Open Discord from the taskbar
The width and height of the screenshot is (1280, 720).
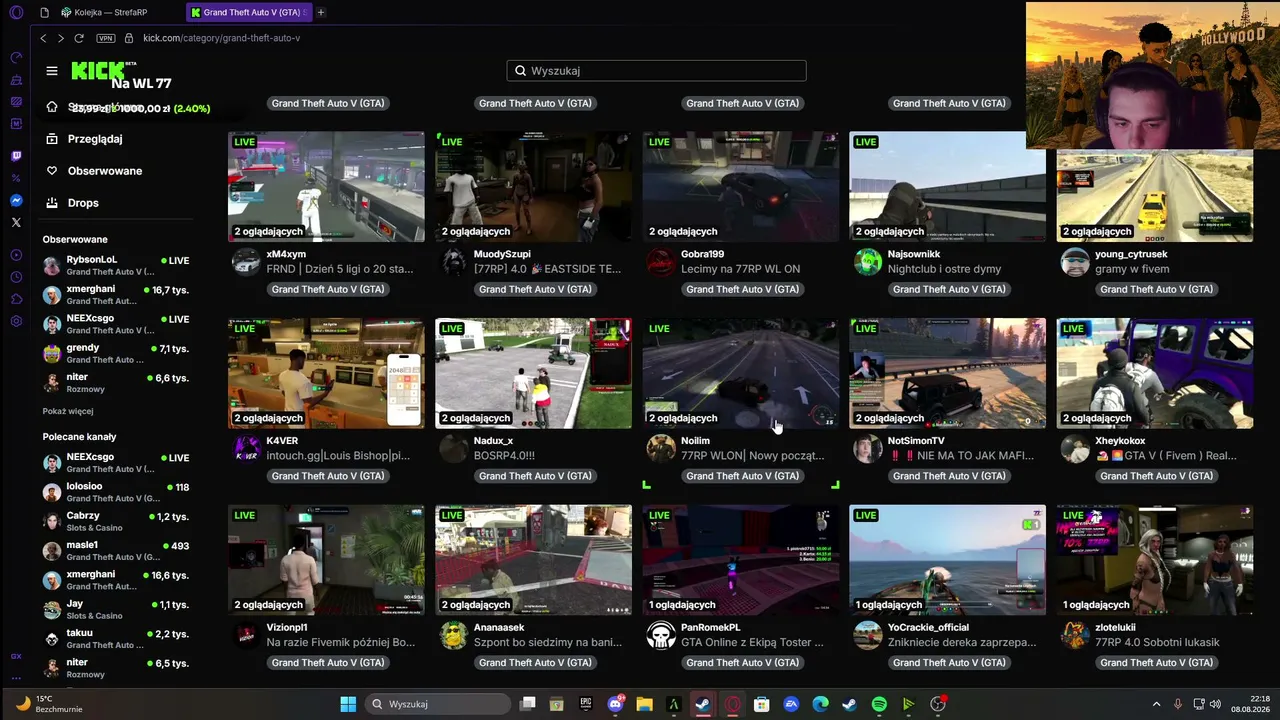click(615, 704)
